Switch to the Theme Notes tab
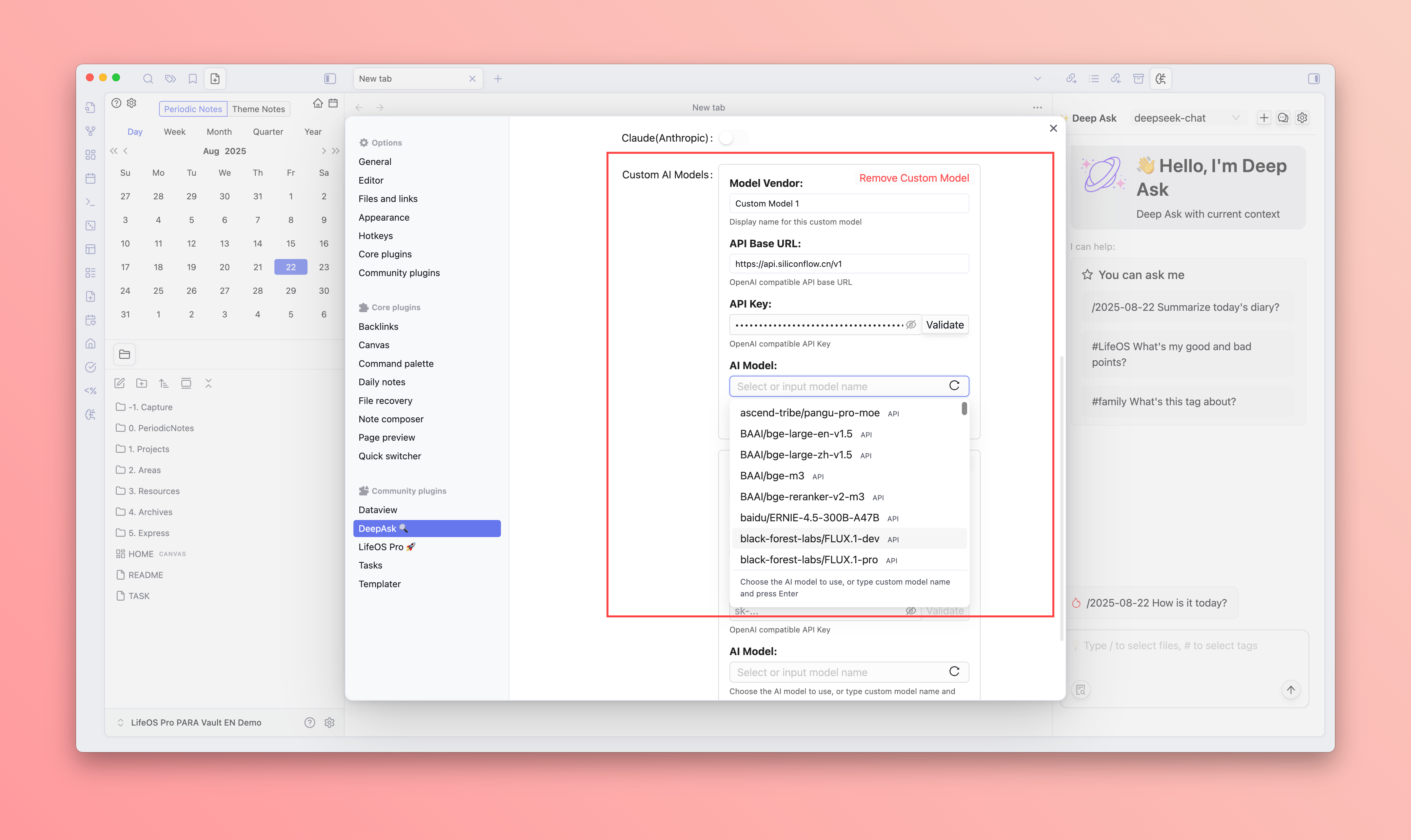Image resolution: width=1411 pixels, height=840 pixels. click(x=258, y=109)
